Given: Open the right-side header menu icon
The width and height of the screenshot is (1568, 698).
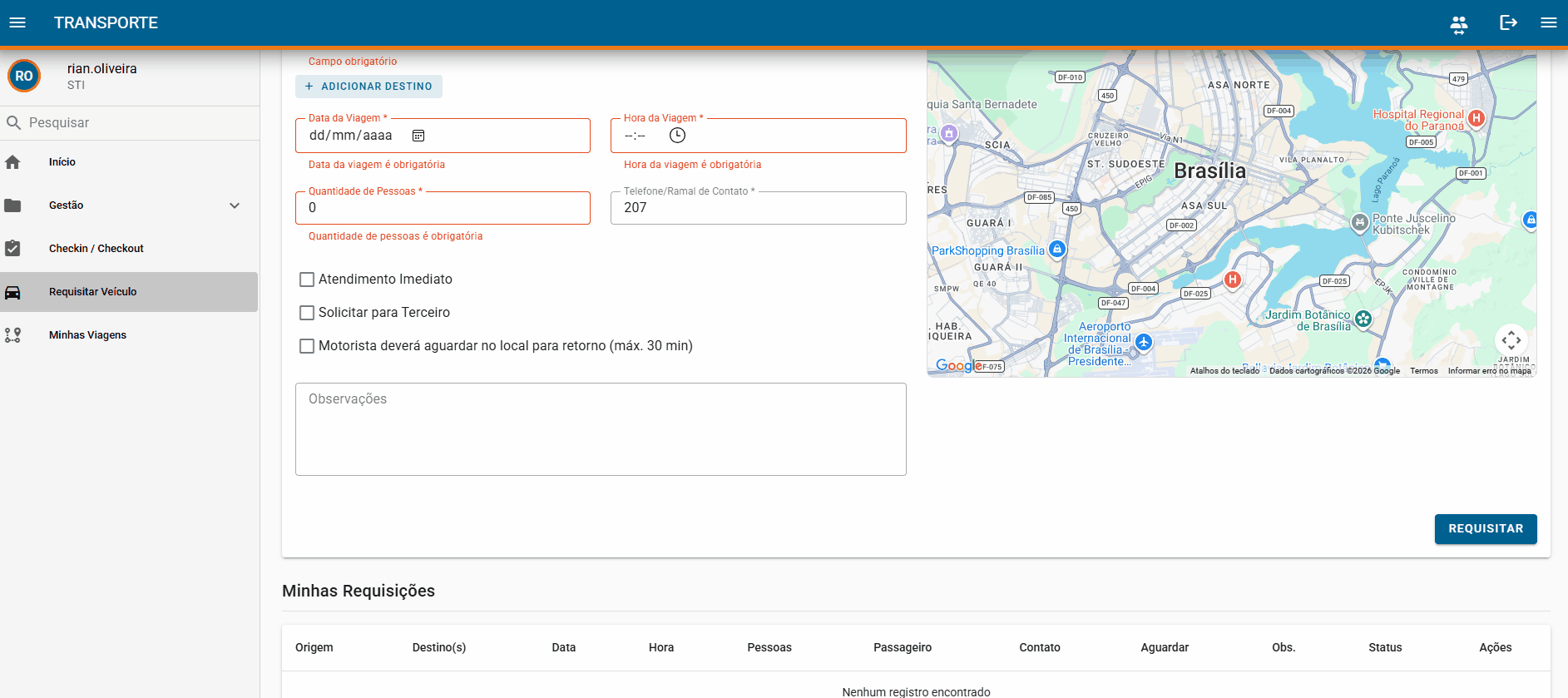Looking at the screenshot, I should [x=1549, y=22].
